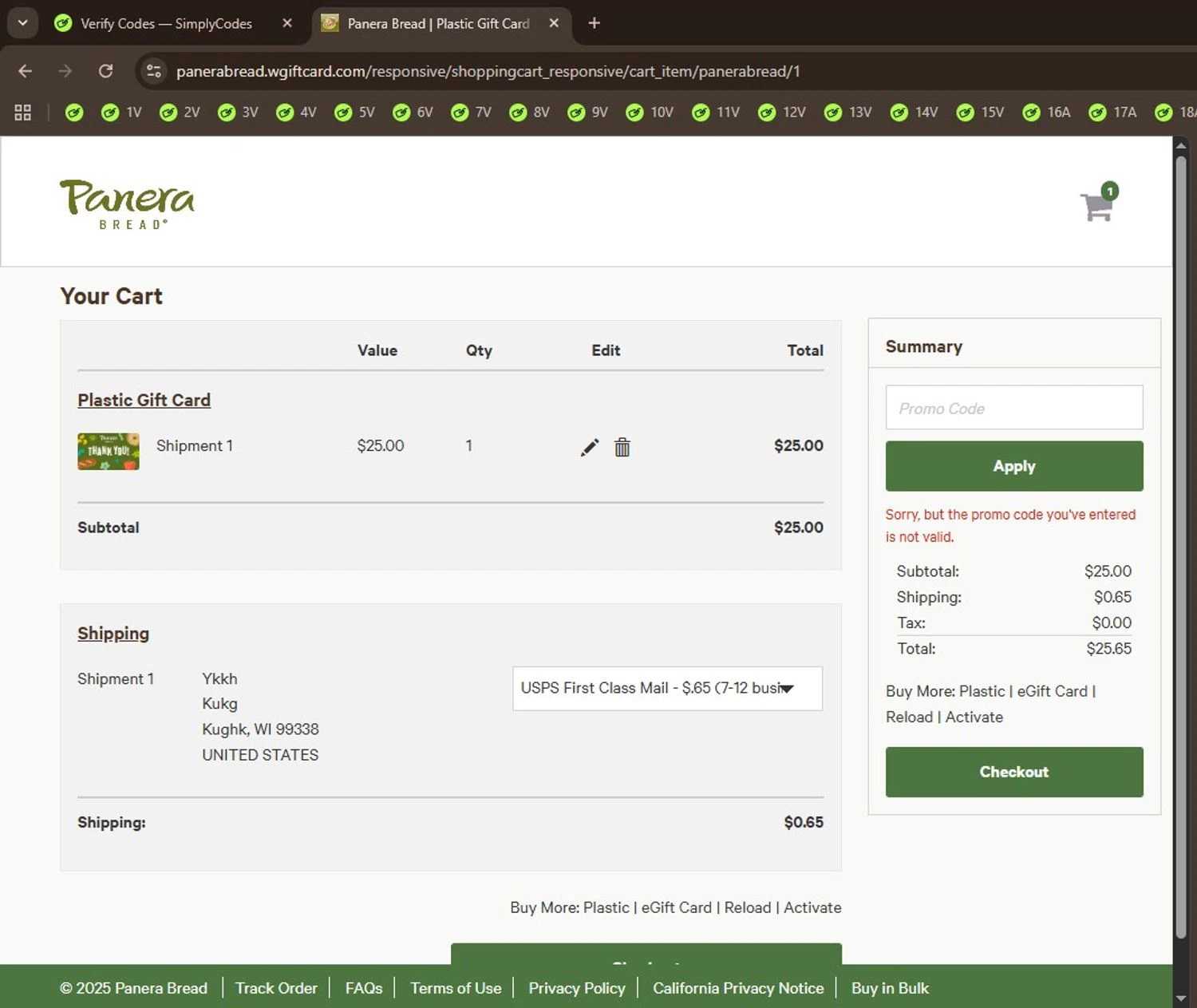Open a new browser tab
Image resolution: width=1197 pixels, height=1008 pixels.
point(594,23)
